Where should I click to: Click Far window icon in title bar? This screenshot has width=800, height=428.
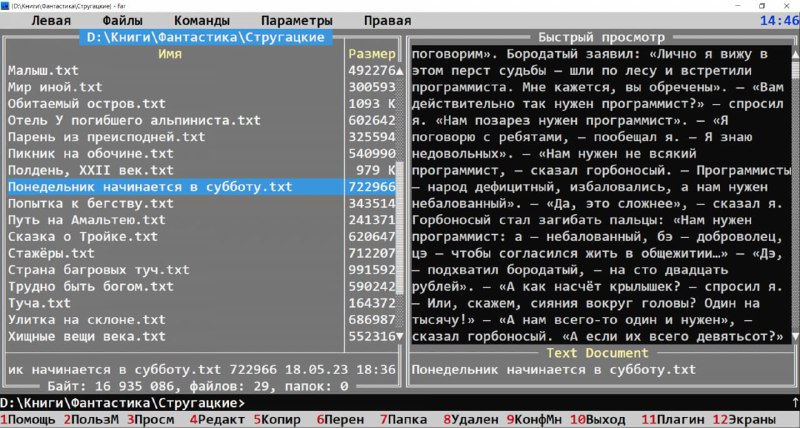[5, 6]
